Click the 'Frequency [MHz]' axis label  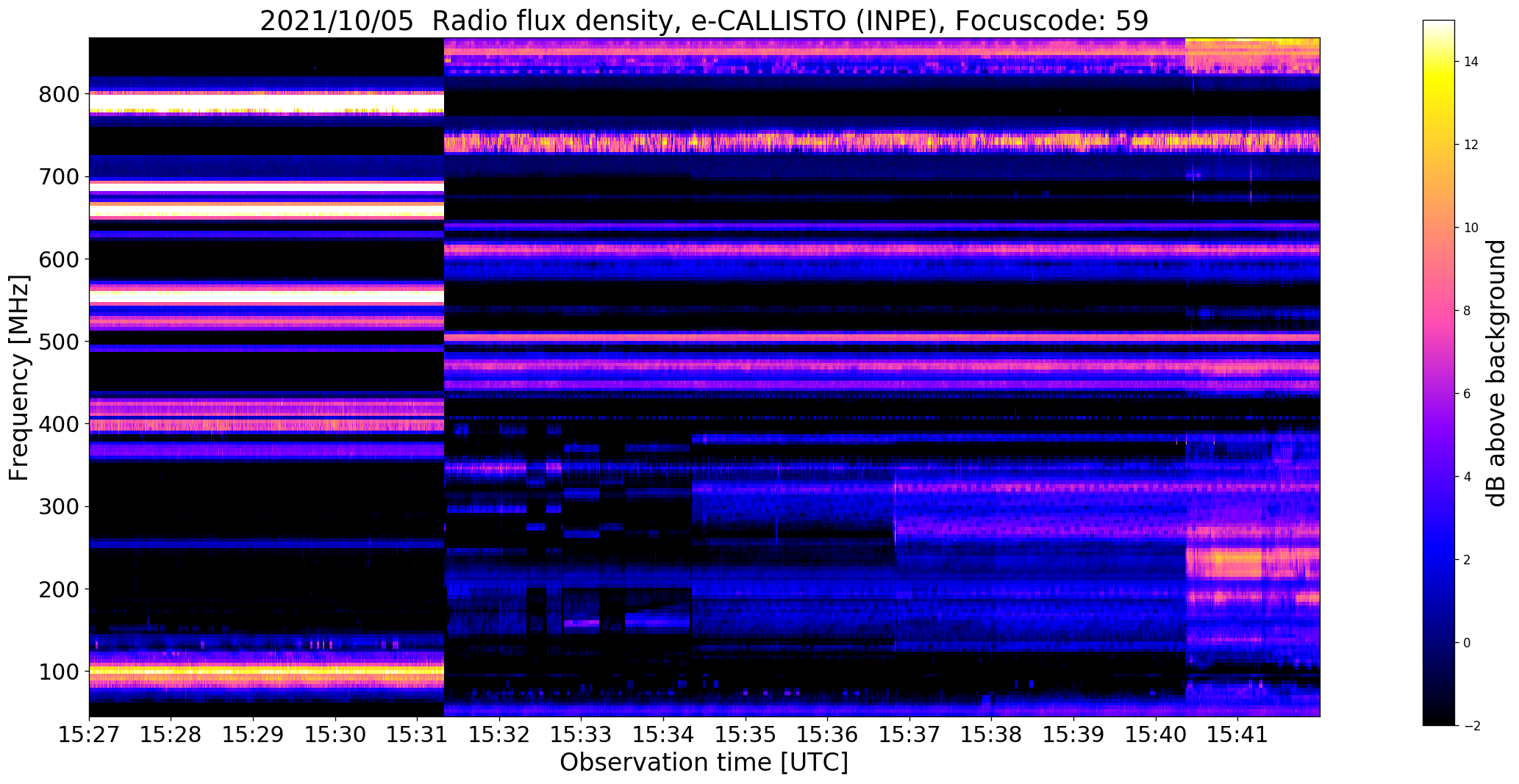pos(19,378)
